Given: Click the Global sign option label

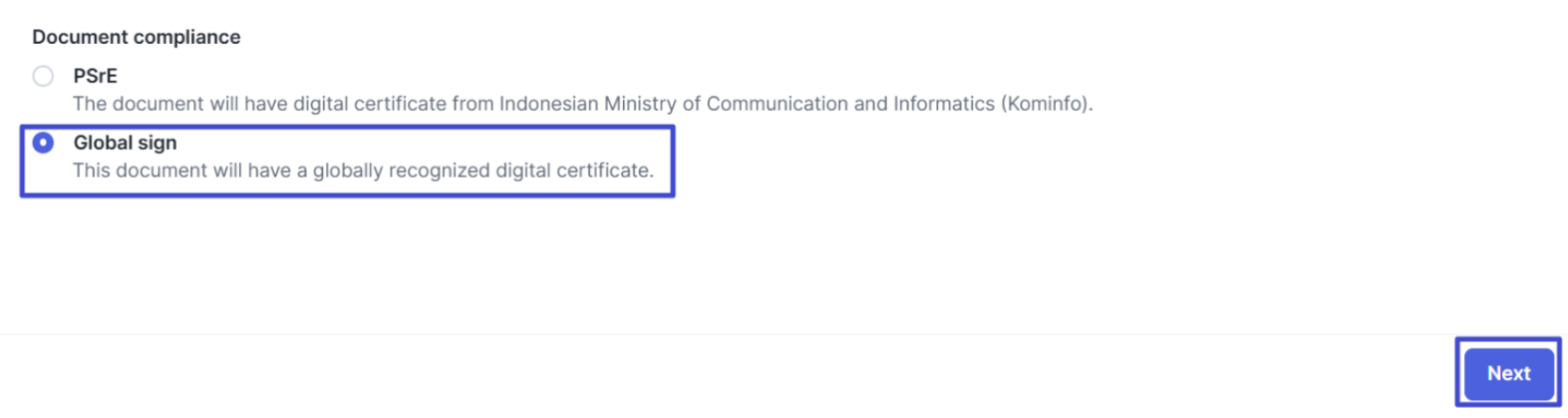Looking at the screenshot, I should [125, 143].
